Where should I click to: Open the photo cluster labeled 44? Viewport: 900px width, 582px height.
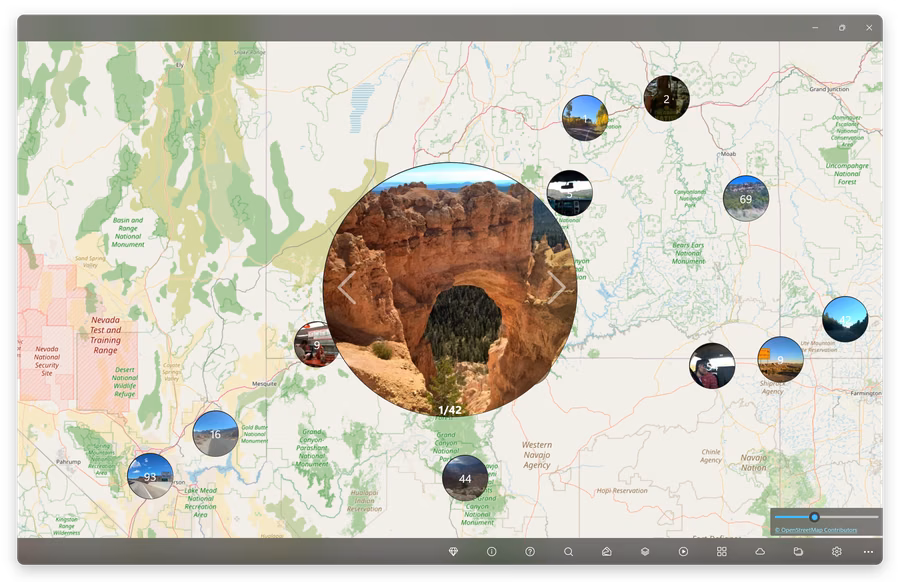point(465,478)
